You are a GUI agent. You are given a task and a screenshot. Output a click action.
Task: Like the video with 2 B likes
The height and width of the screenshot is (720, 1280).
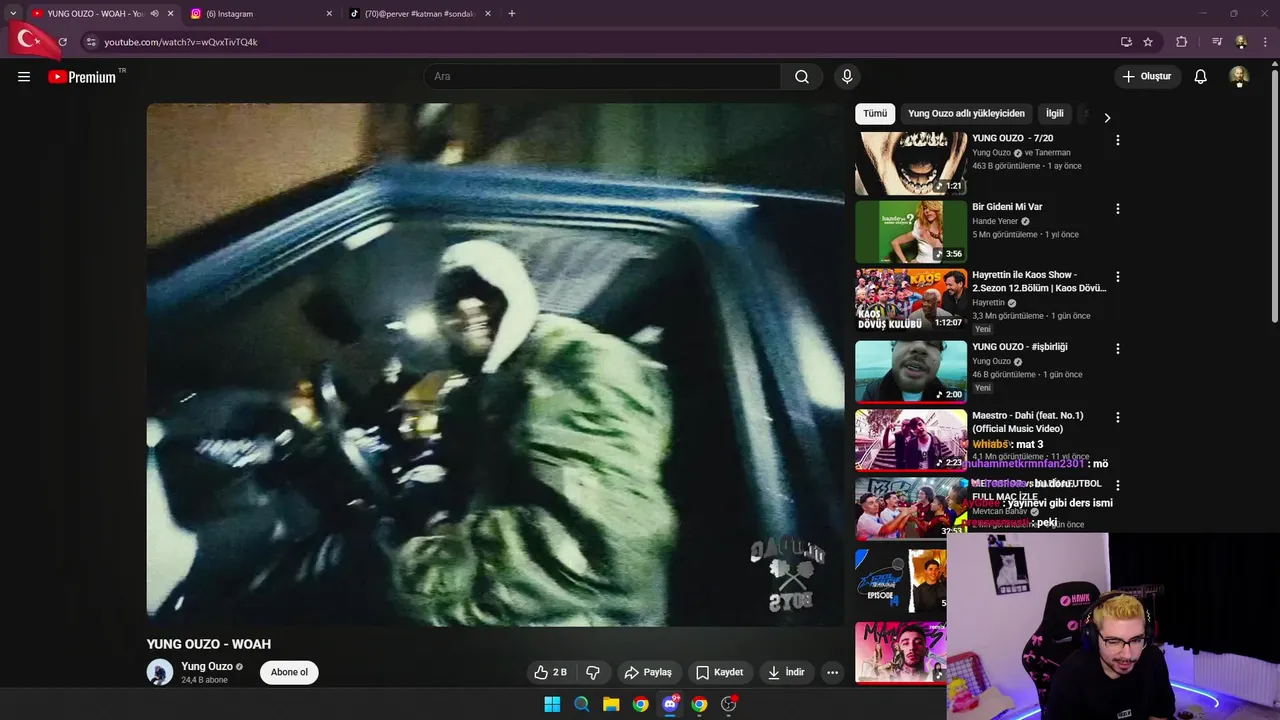pyautogui.click(x=550, y=672)
